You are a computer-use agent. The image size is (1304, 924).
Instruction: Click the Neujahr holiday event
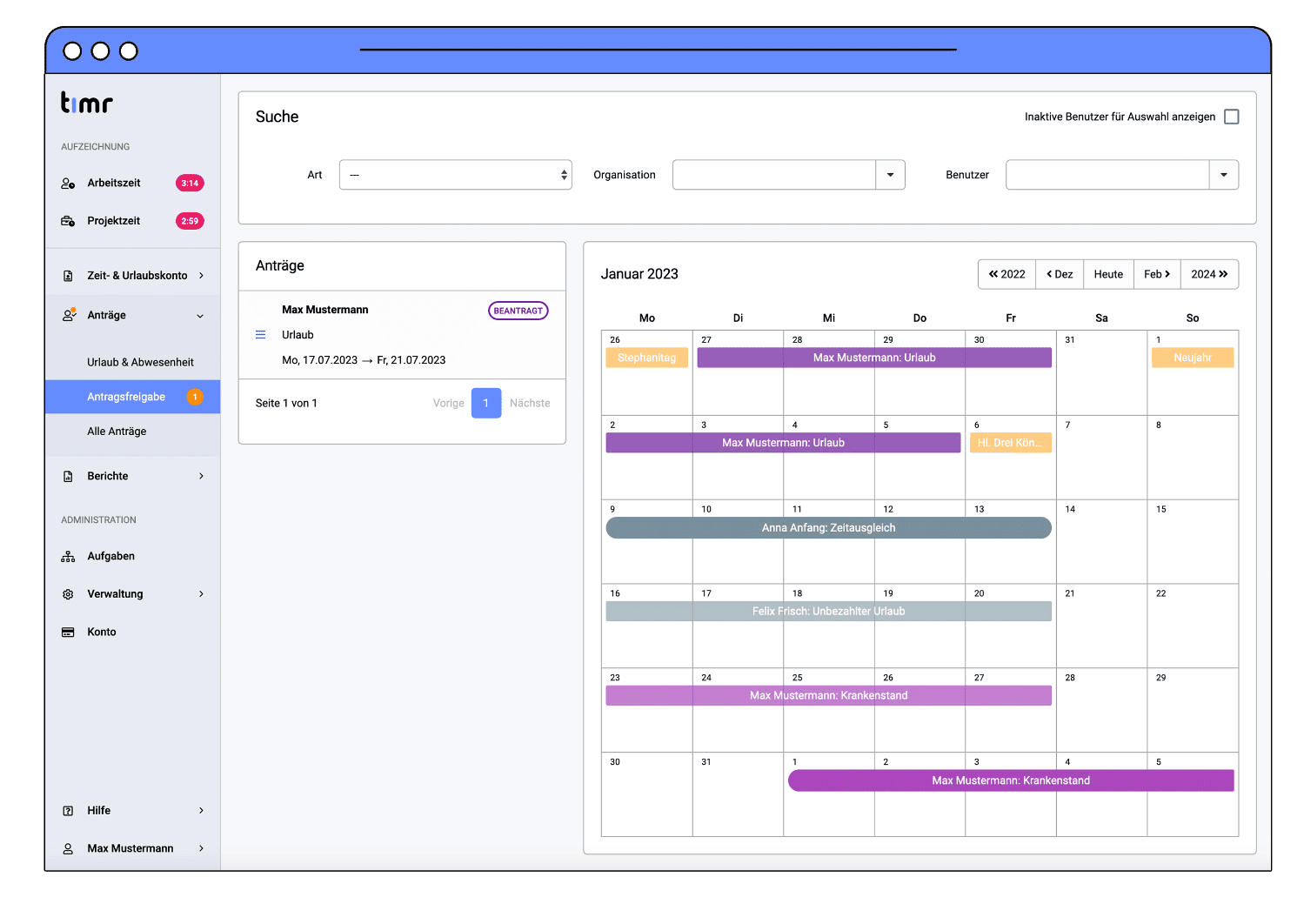pyautogui.click(x=1193, y=358)
